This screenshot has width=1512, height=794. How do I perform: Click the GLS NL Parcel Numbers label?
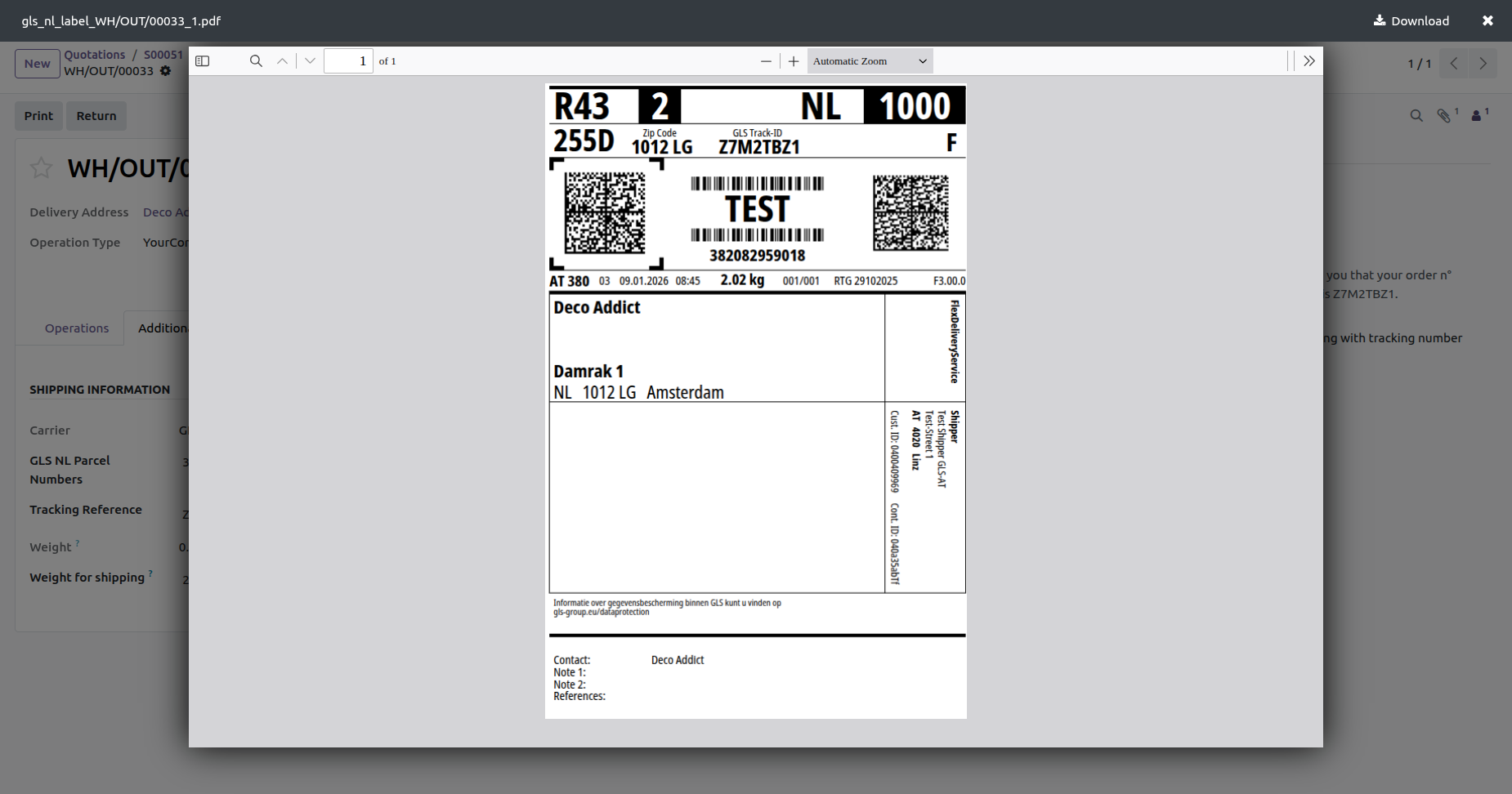pyautogui.click(x=70, y=470)
